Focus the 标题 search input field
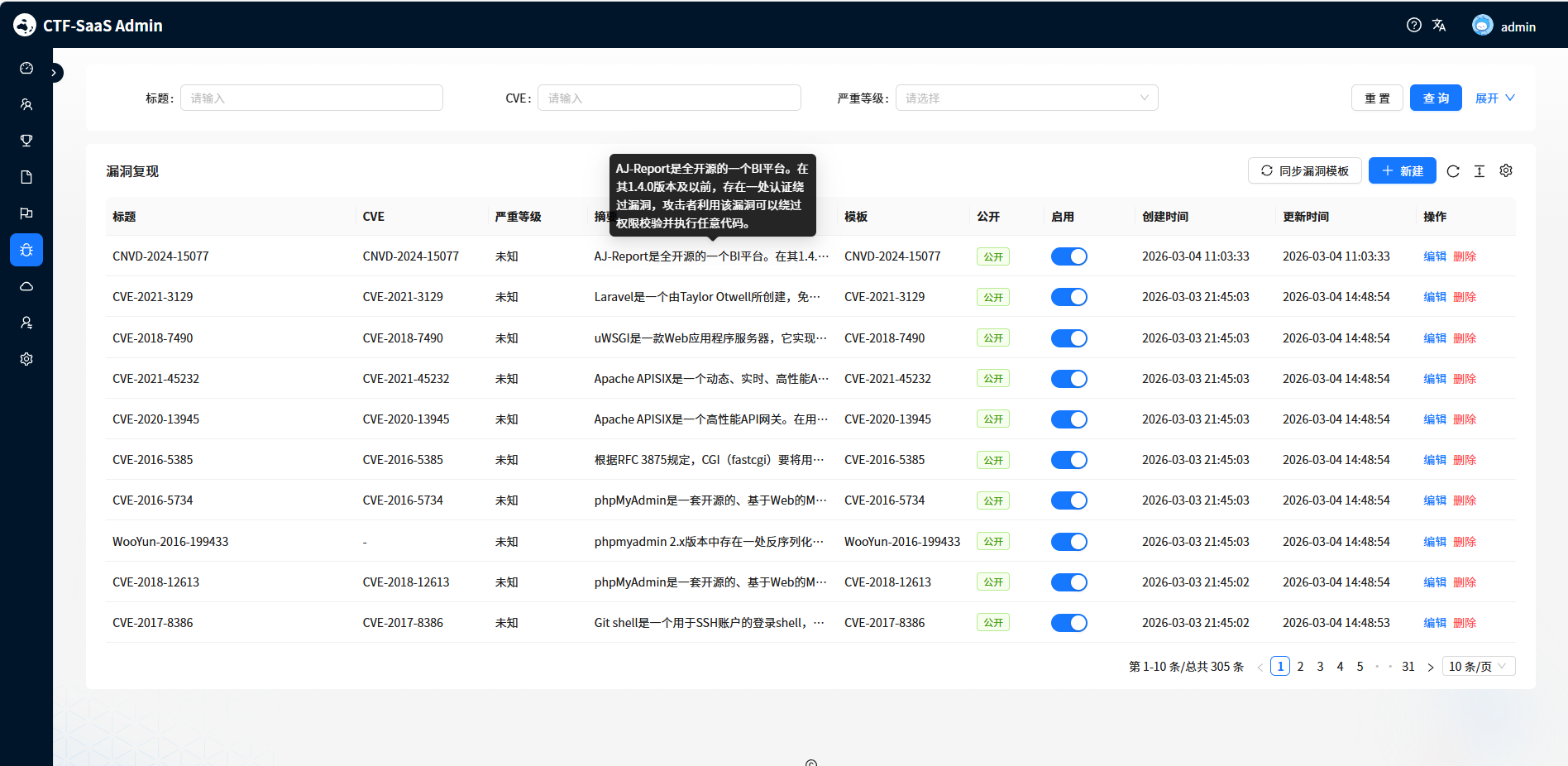 point(312,98)
